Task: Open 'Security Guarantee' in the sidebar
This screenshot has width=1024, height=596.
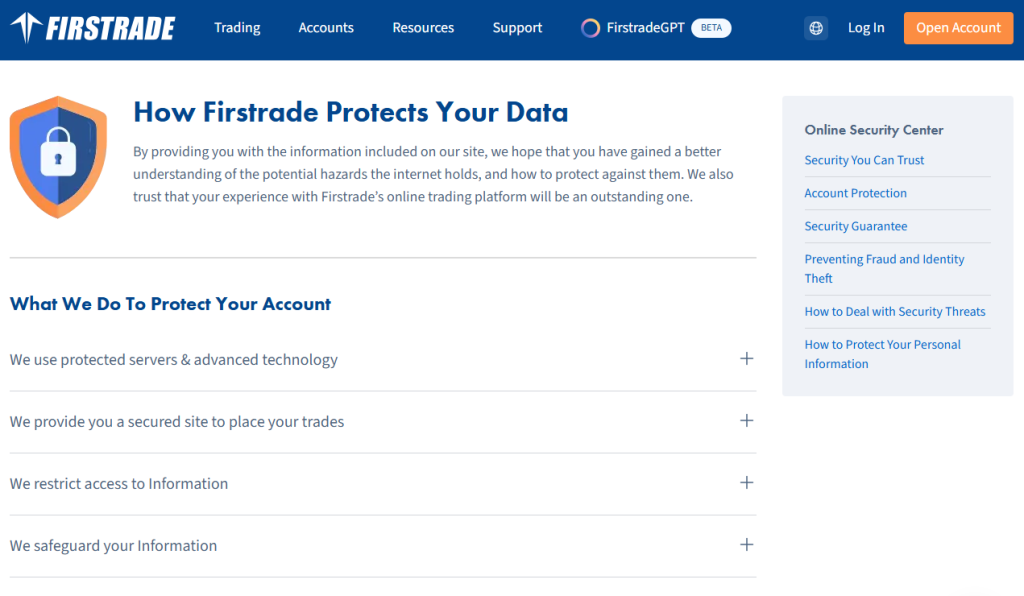Action: coord(856,226)
